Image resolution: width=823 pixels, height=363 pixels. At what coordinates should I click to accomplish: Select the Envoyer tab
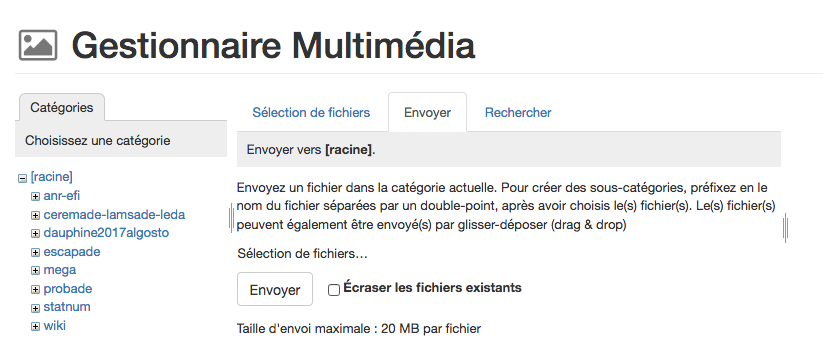tap(427, 113)
